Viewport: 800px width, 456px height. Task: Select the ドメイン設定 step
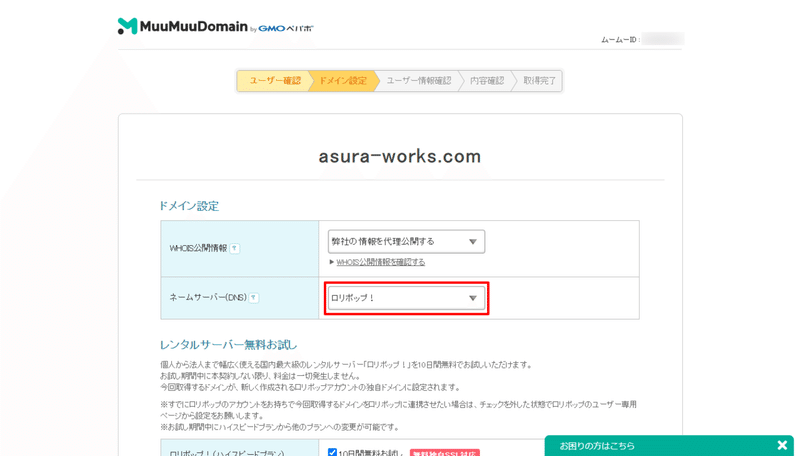pyautogui.click(x=343, y=81)
